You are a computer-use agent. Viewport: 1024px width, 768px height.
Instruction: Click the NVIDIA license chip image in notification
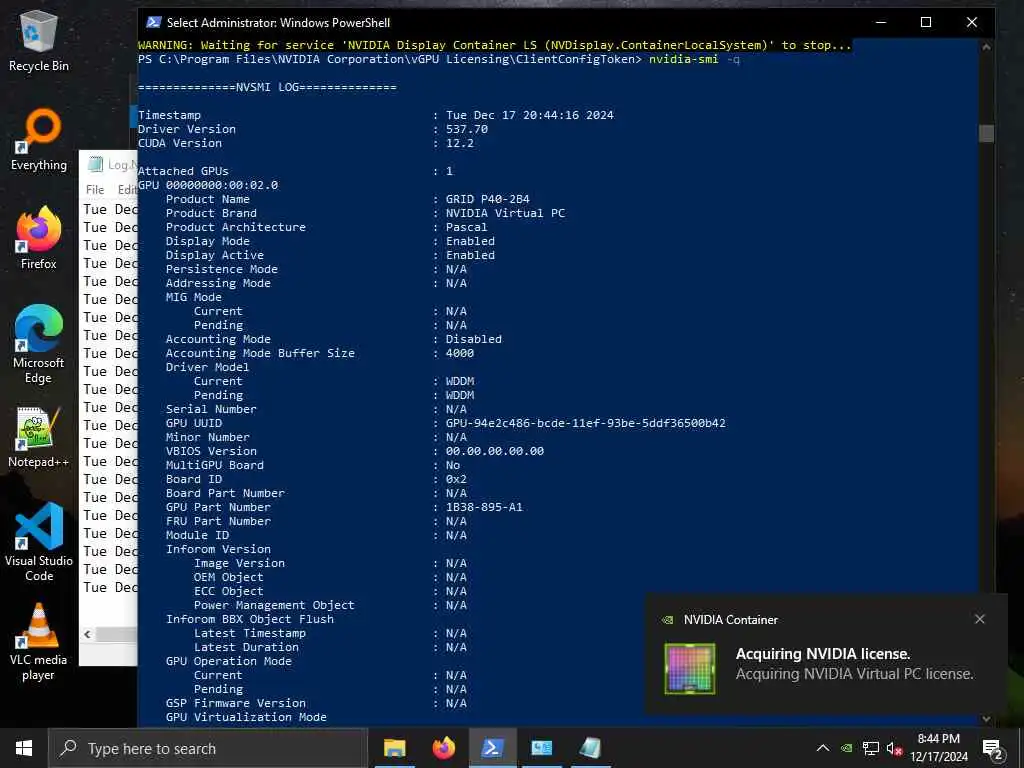690,668
